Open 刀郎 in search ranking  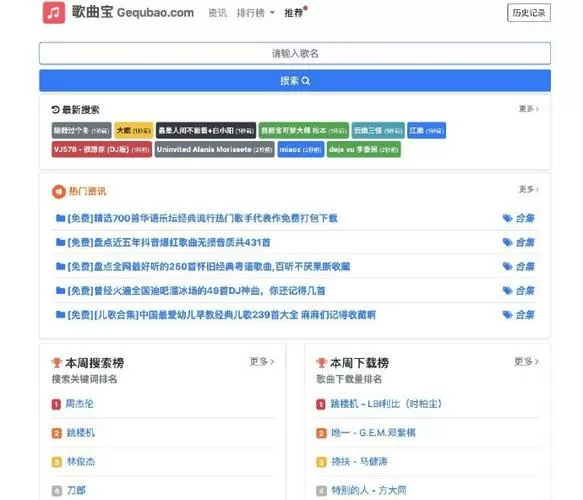tap(76, 491)
